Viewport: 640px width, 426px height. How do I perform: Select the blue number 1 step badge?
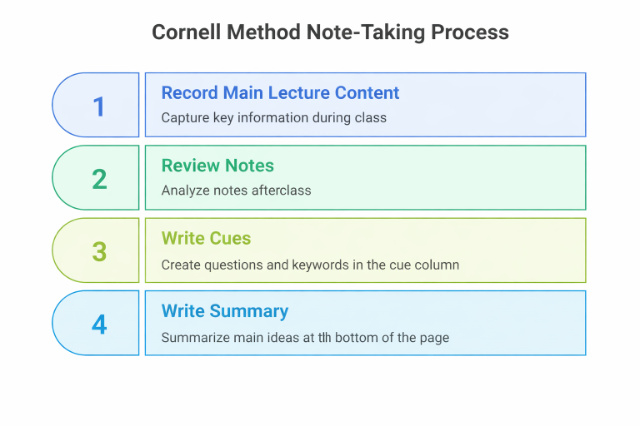click(98, 105)
